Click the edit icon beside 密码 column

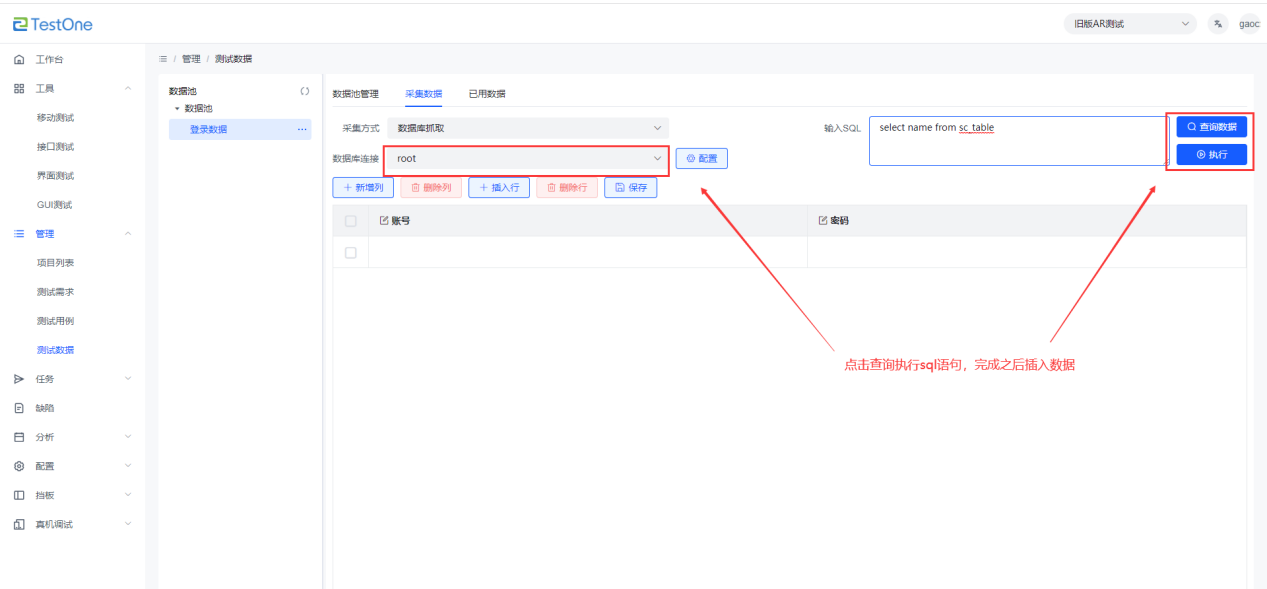pyautogui.click(x=823, y=220)
